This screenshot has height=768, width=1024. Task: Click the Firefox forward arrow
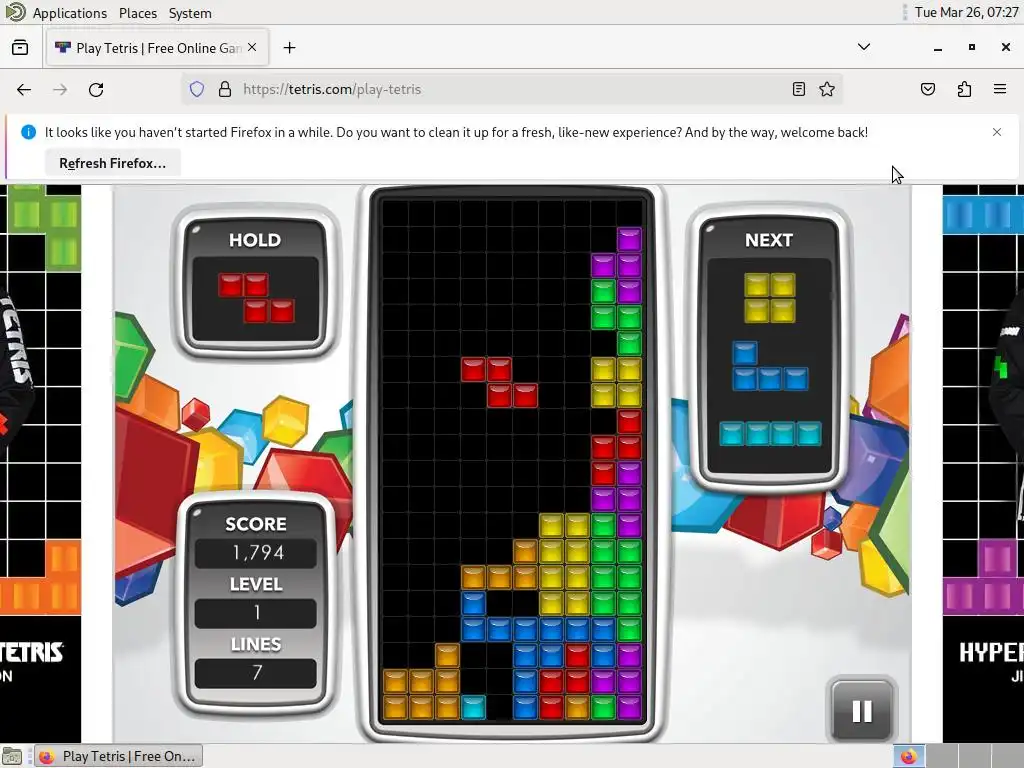60,89
